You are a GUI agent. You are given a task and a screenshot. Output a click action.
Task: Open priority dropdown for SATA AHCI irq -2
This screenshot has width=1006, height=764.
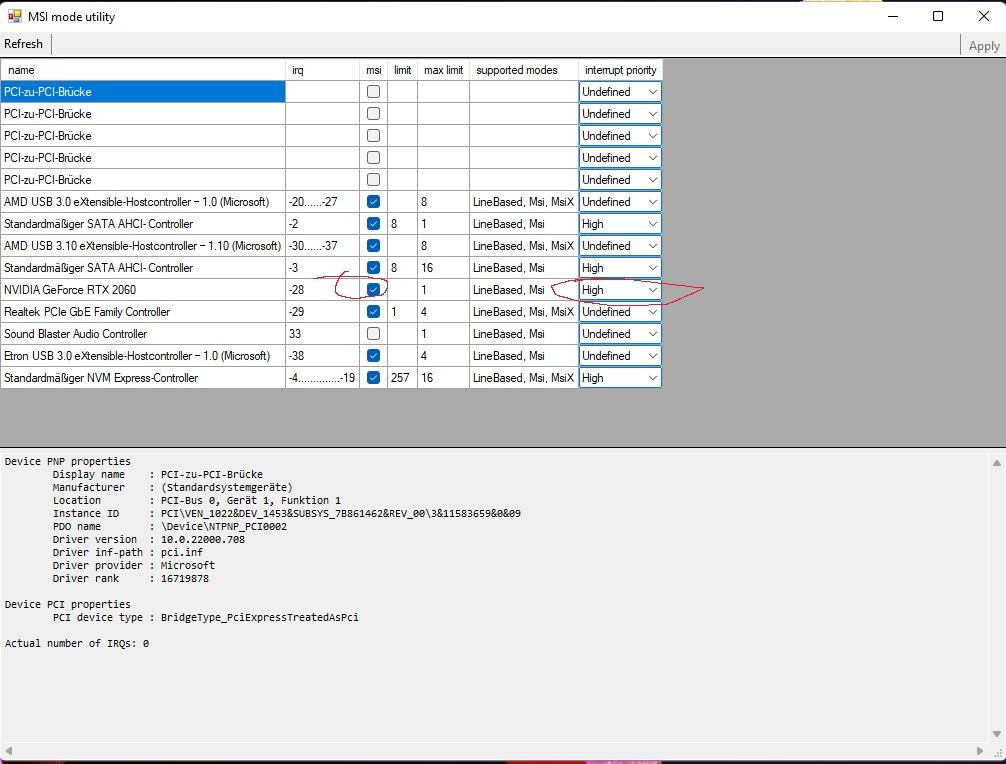(x=620, y=224)
